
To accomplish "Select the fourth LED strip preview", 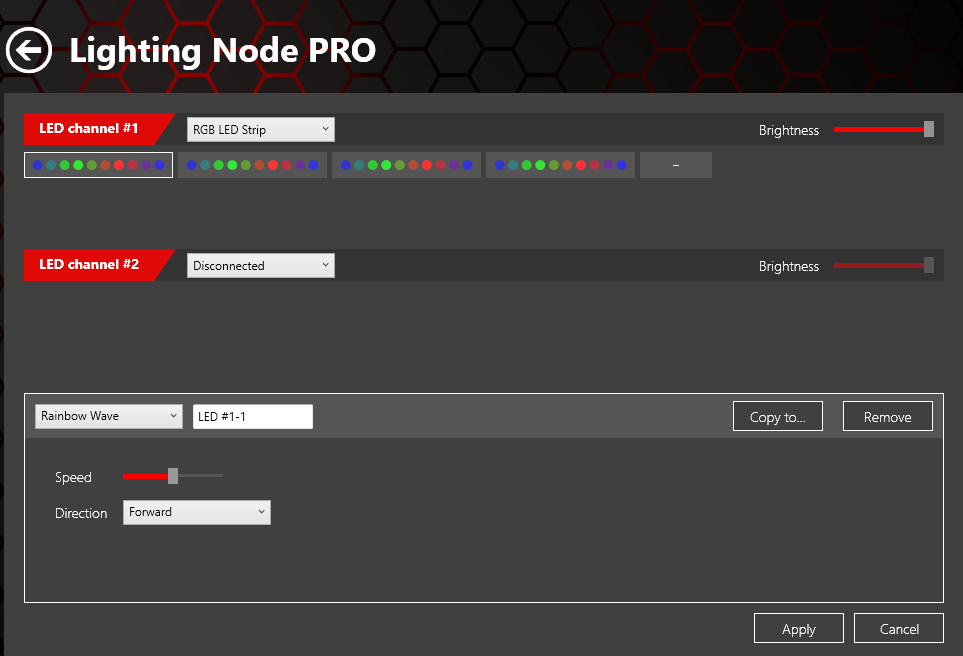I will pyautogui.click(x=559, y=164).
